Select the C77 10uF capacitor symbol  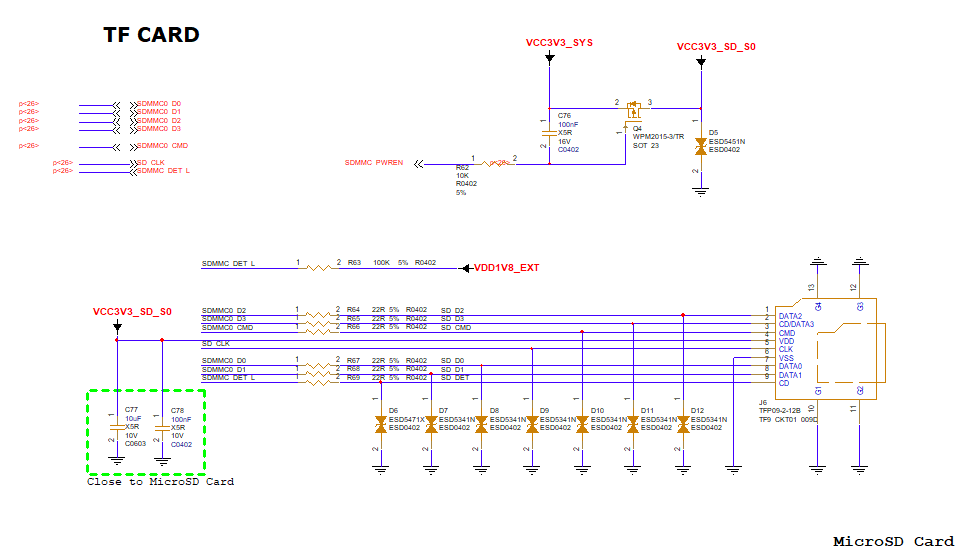pos(116,426)
